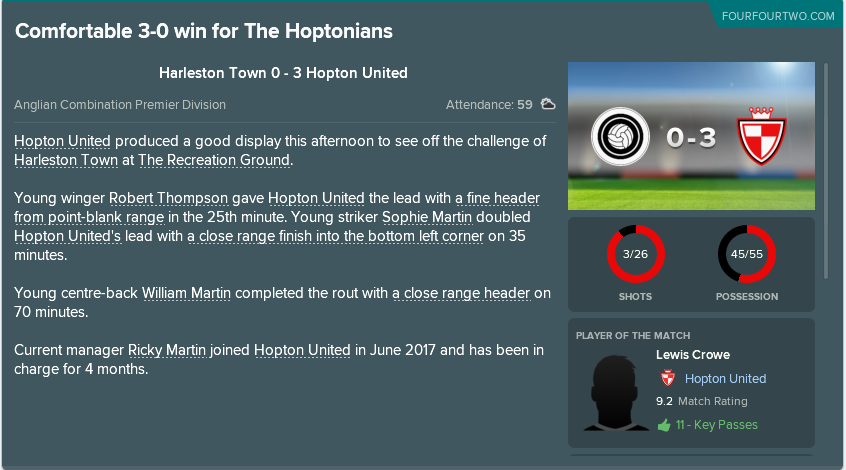Click the green thumbs-up key passes icon
The height and width of the screenshot is (470, 846).
point(664,425)
